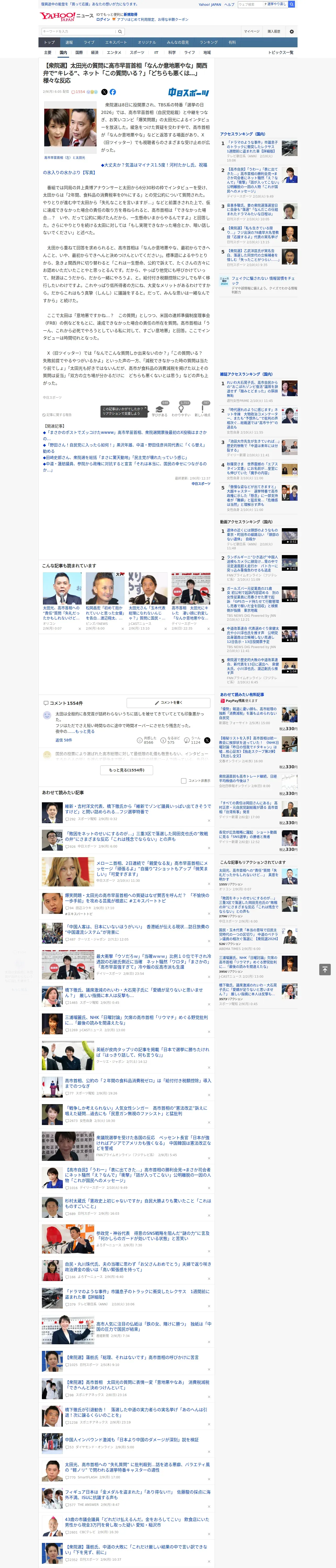Open the 国際 category
The width and height of the screenshot is (336, 1568).
click(x=79, y=52)
